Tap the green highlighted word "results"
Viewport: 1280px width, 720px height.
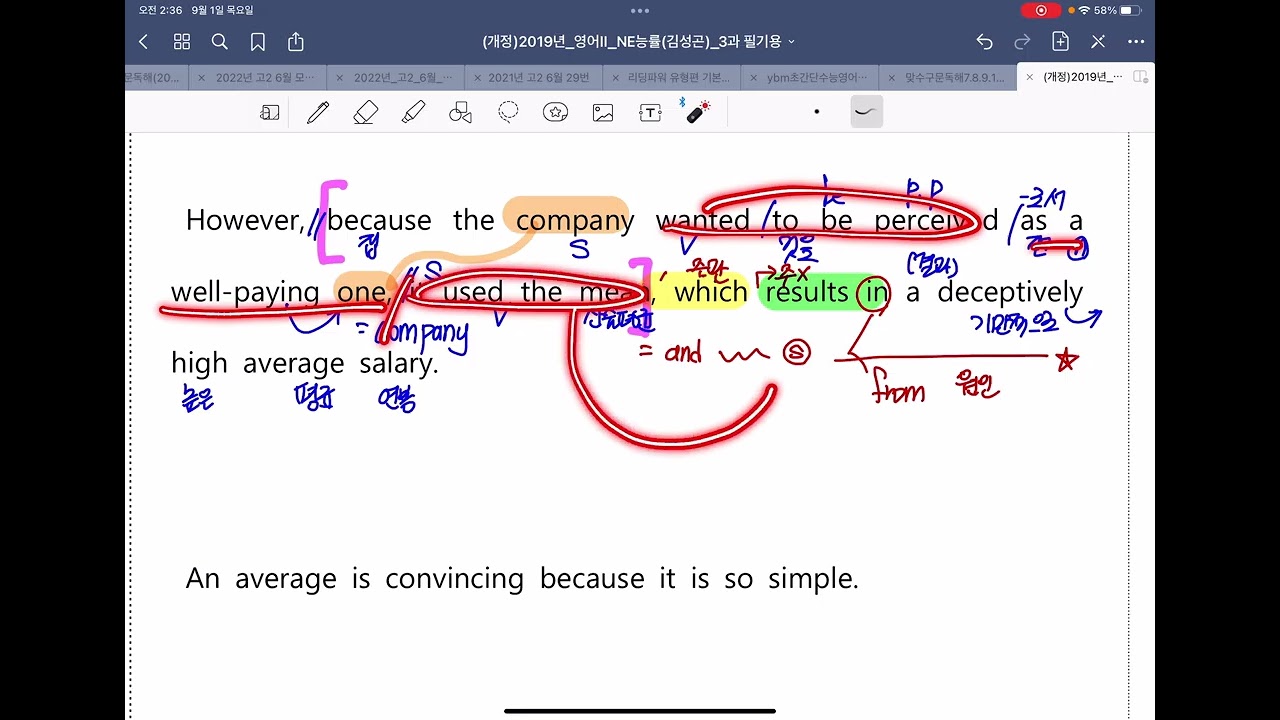coord(807,292)
